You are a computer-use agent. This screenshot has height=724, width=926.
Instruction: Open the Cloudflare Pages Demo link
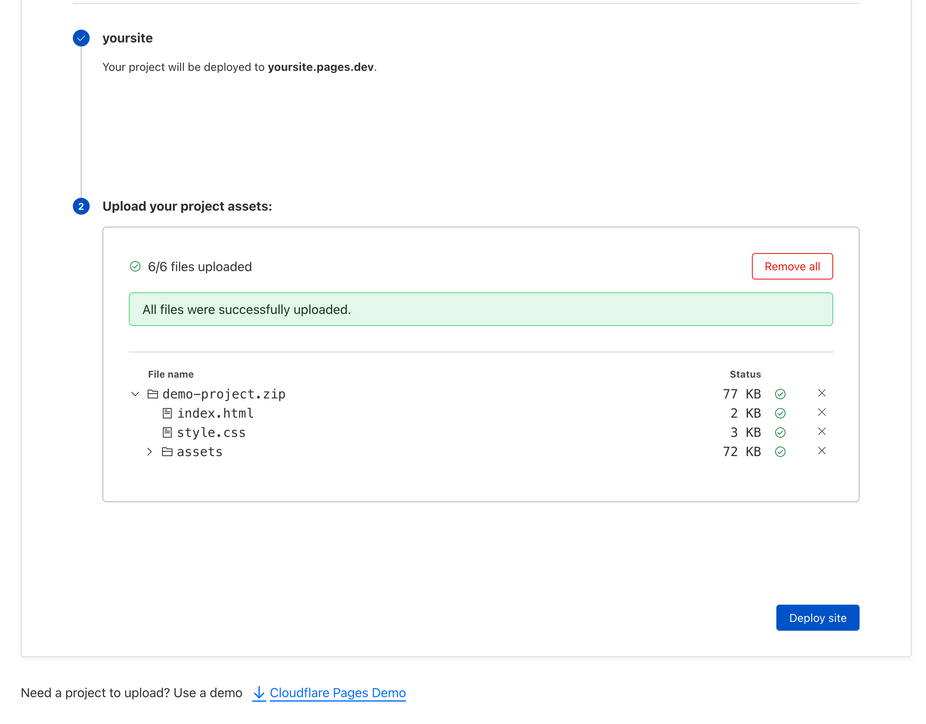(x=337, y=693)
